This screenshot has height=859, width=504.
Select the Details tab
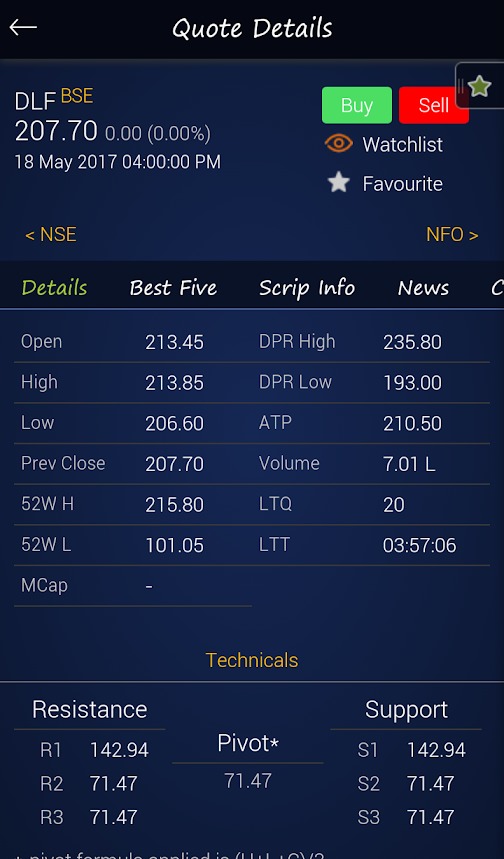pyautogui.click(x=54, y=288)
